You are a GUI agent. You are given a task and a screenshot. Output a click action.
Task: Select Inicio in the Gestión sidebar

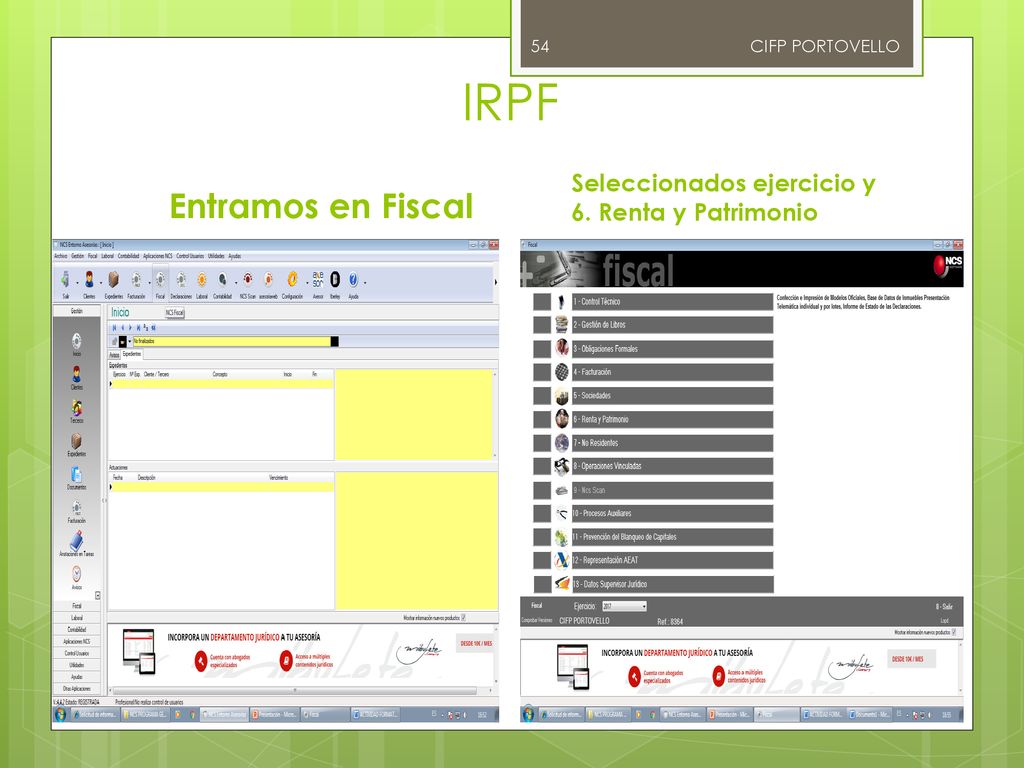point(76,342)
